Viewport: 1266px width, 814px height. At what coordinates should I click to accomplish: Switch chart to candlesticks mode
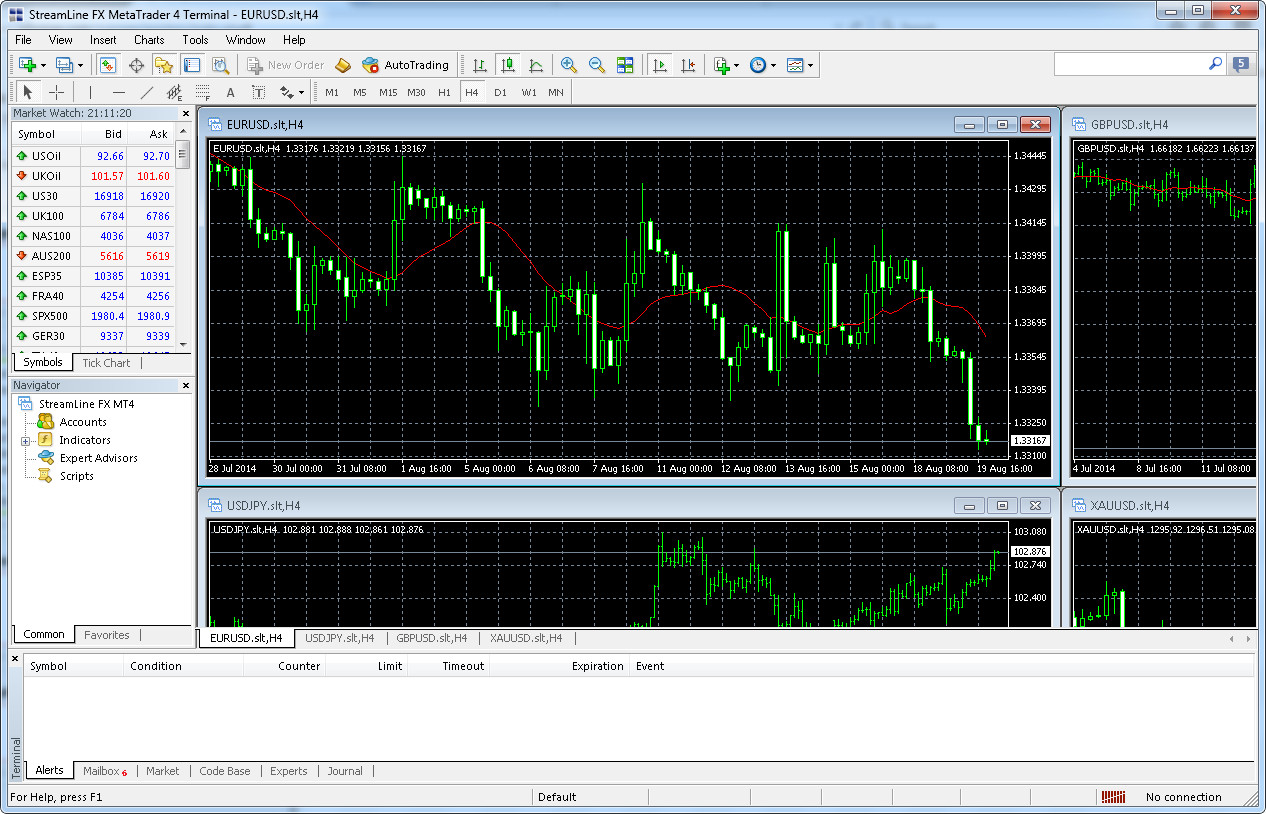tap(508, 65)
